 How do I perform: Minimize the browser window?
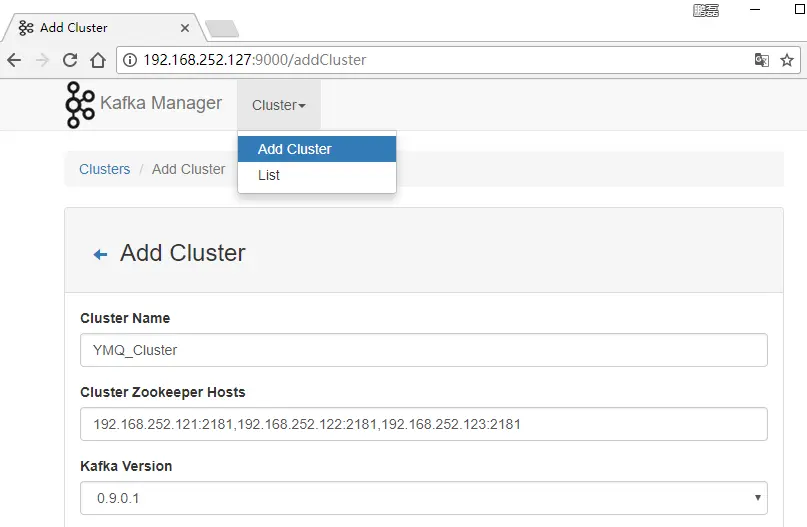755,9
